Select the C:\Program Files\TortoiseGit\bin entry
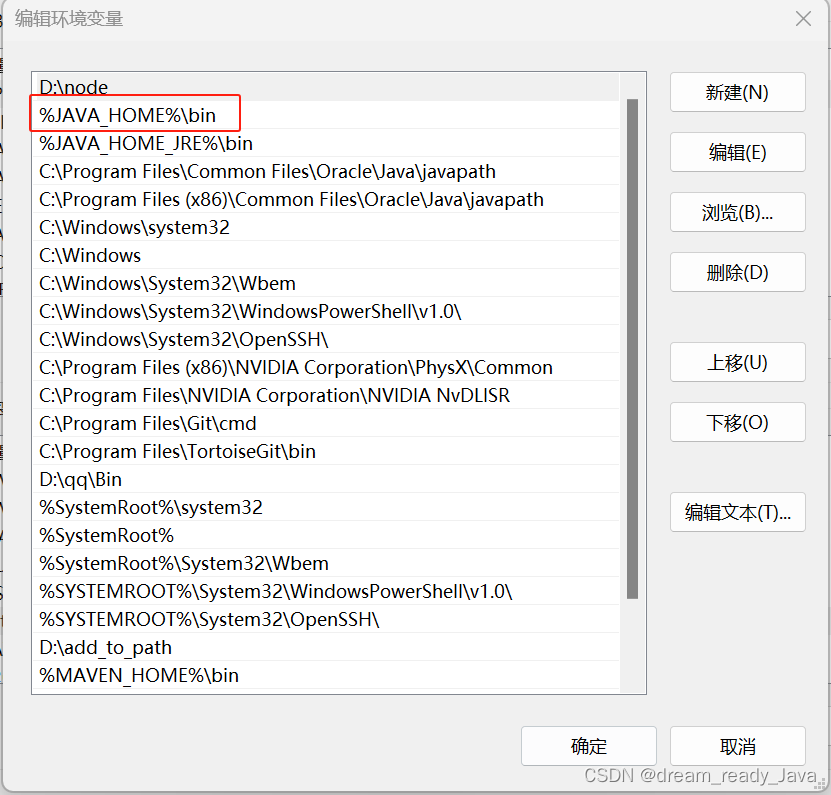 [x=176, y=451]
